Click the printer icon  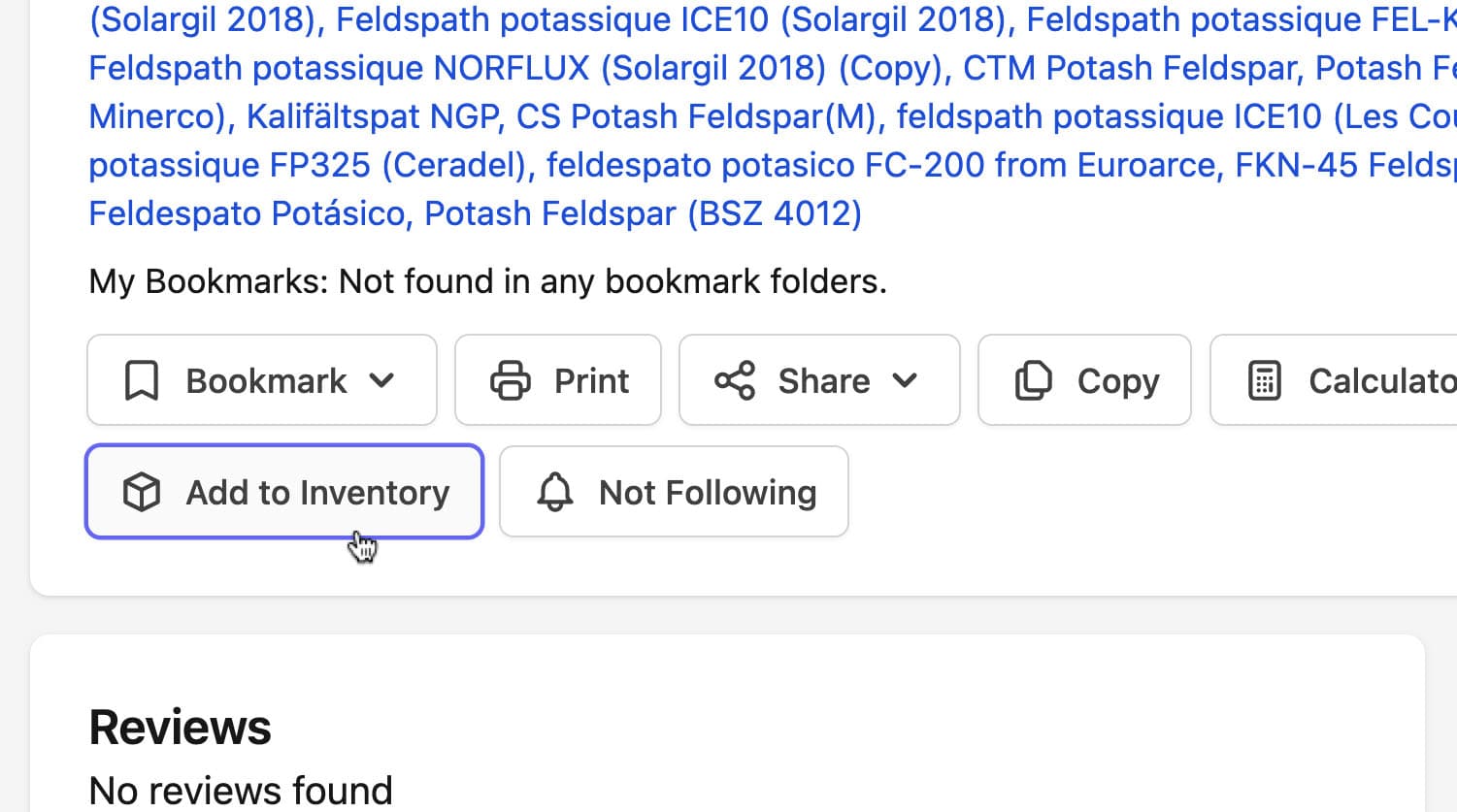point(511,380)
